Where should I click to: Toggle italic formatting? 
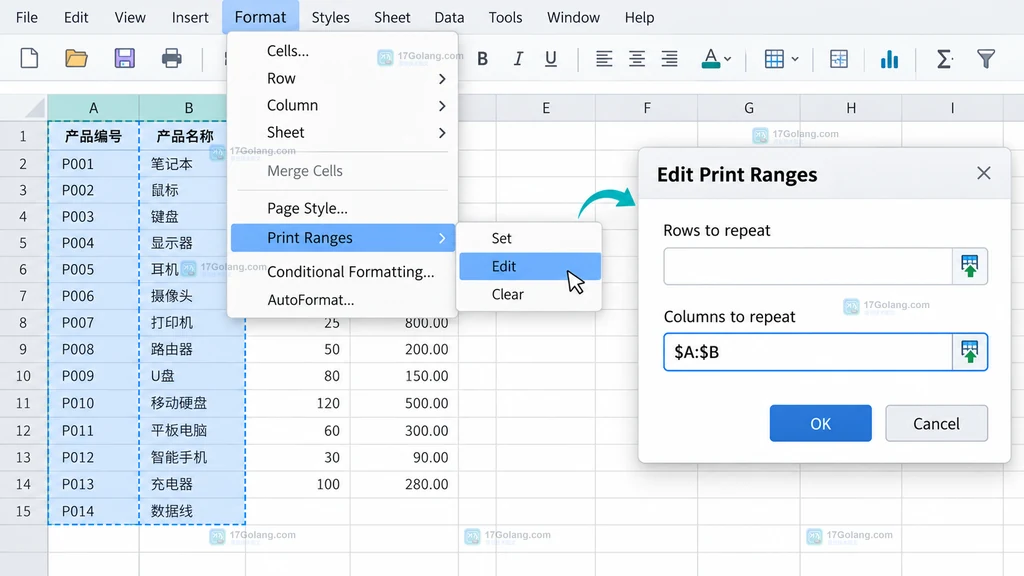point(518,59)
